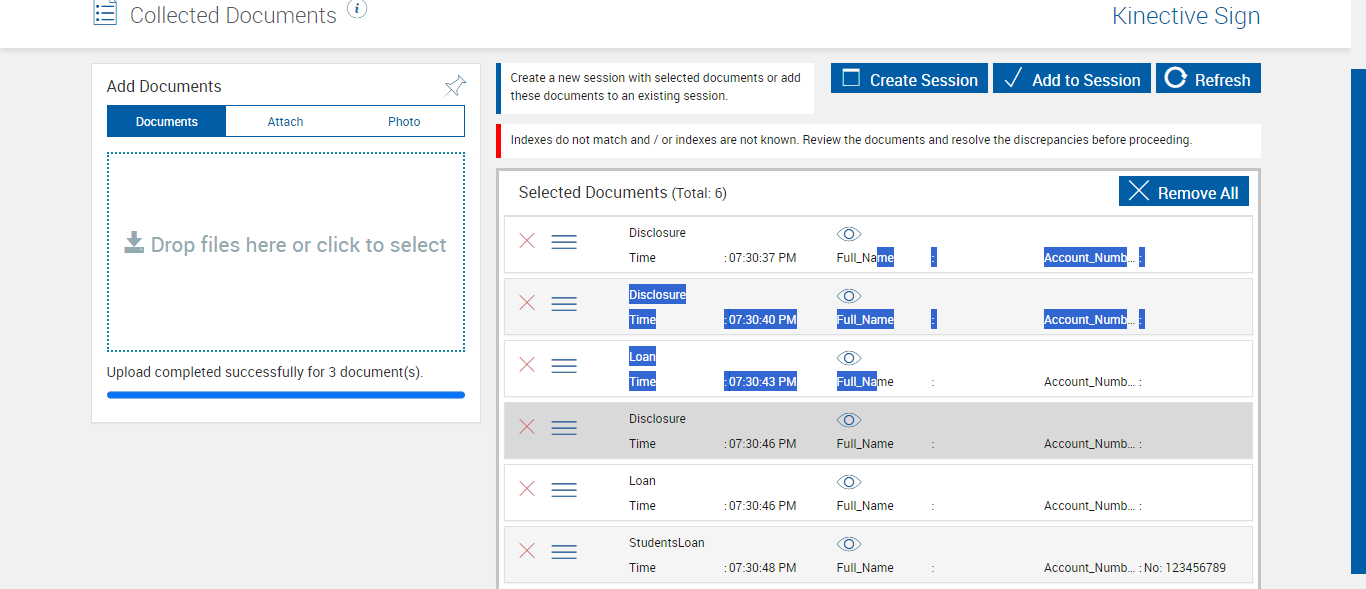Screen dimensions: 1366x589
Task: Delete the StudentsLoan document using X icon
Action: [x=527, y=551]
